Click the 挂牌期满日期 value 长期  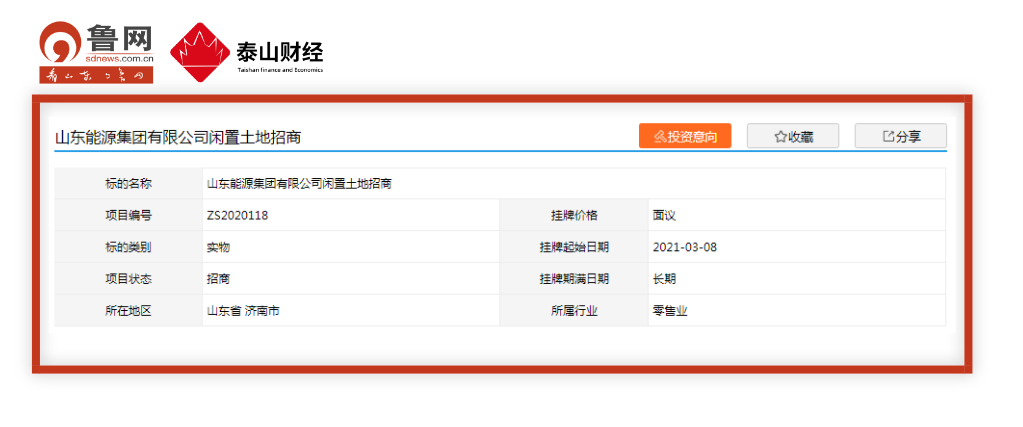click(x=665, y=279)
